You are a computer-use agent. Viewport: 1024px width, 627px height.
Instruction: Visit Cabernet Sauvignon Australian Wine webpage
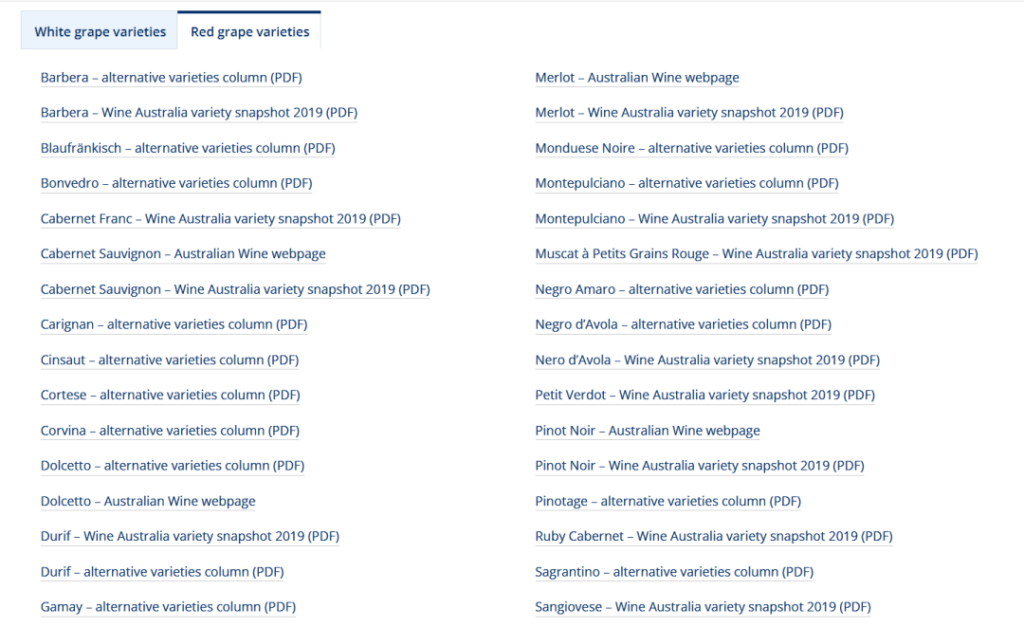[x=183, y=254]
